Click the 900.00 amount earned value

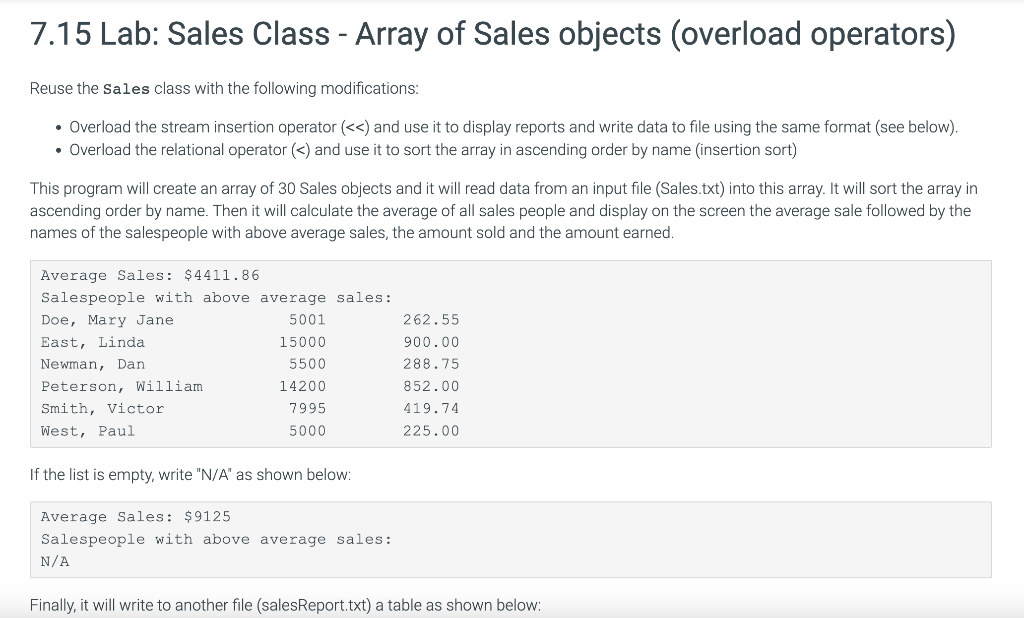coord(431,342)
